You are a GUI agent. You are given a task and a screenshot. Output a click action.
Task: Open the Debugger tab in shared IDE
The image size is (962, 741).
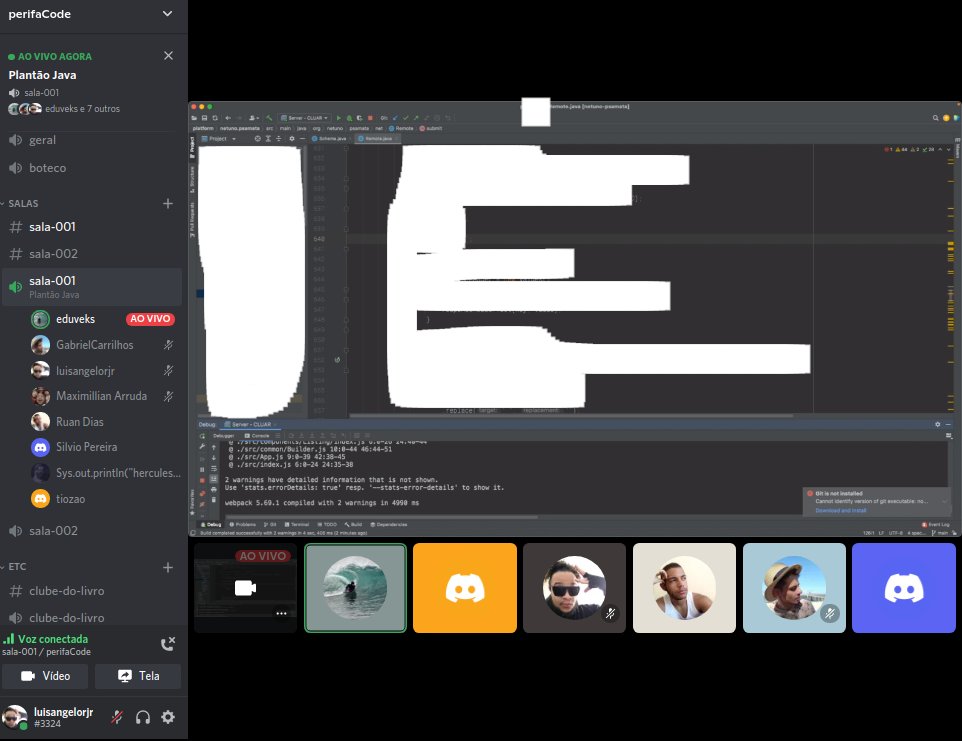[223, 436]
